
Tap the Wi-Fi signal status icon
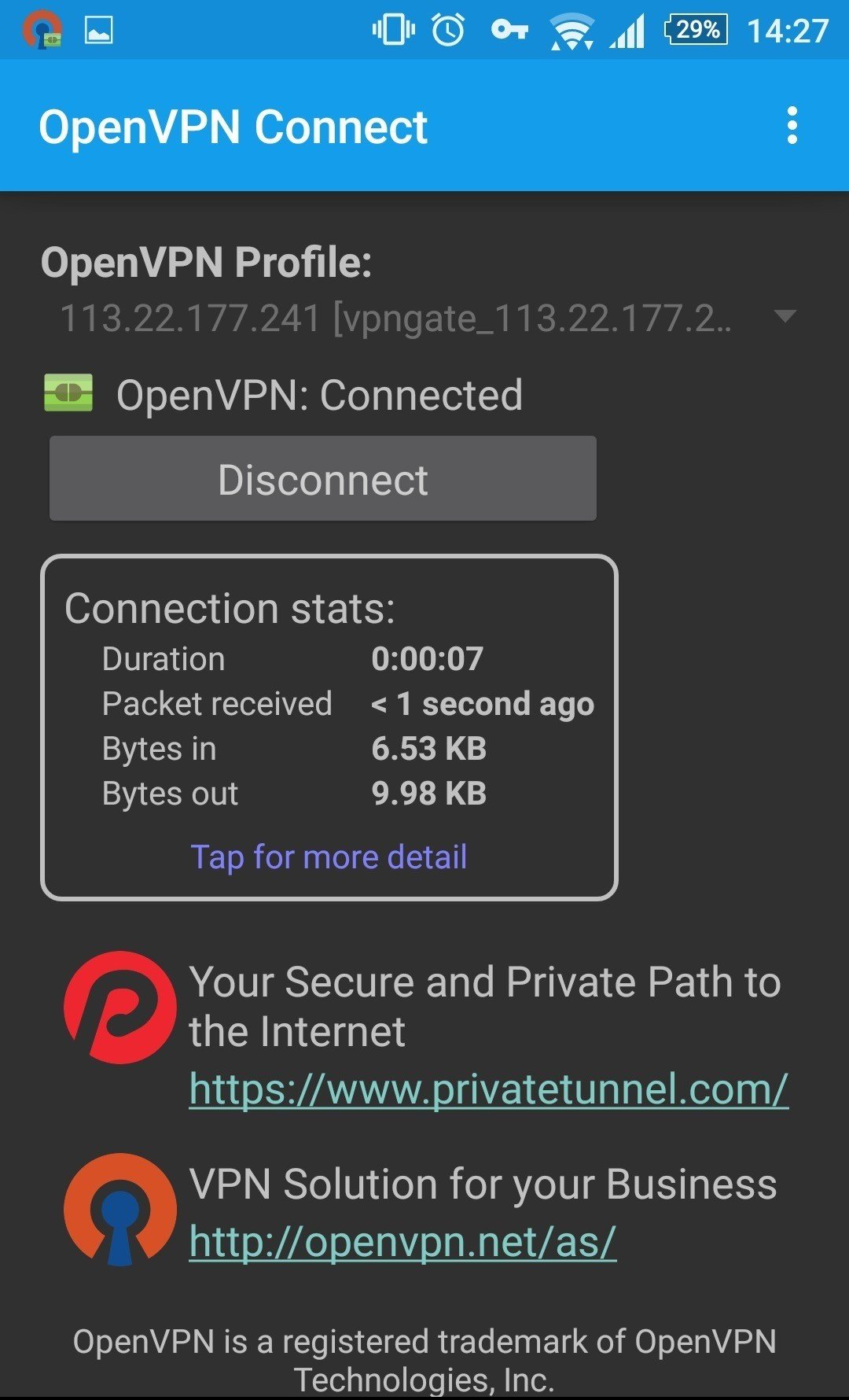(x=572, y=31)
